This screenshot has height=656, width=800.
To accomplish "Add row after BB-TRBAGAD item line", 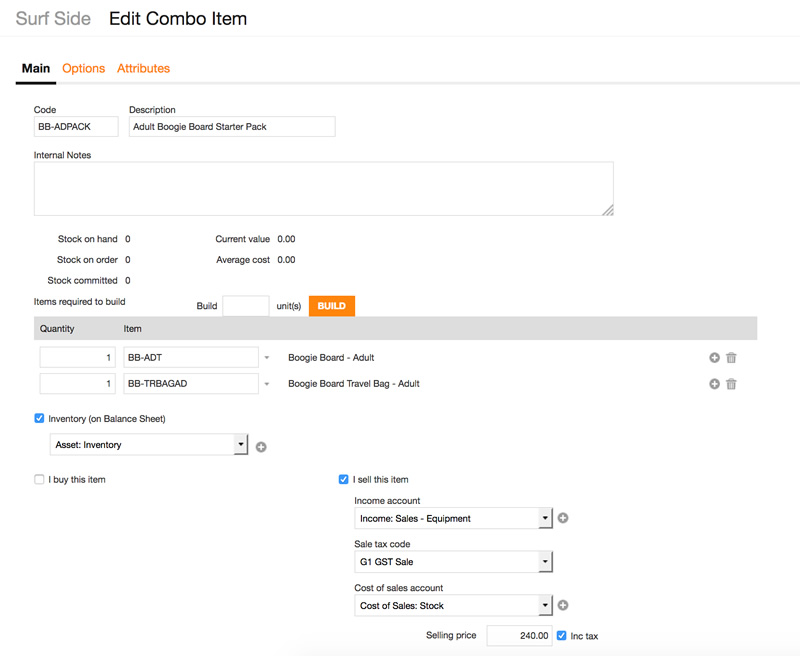I will (x=714, y=384).
